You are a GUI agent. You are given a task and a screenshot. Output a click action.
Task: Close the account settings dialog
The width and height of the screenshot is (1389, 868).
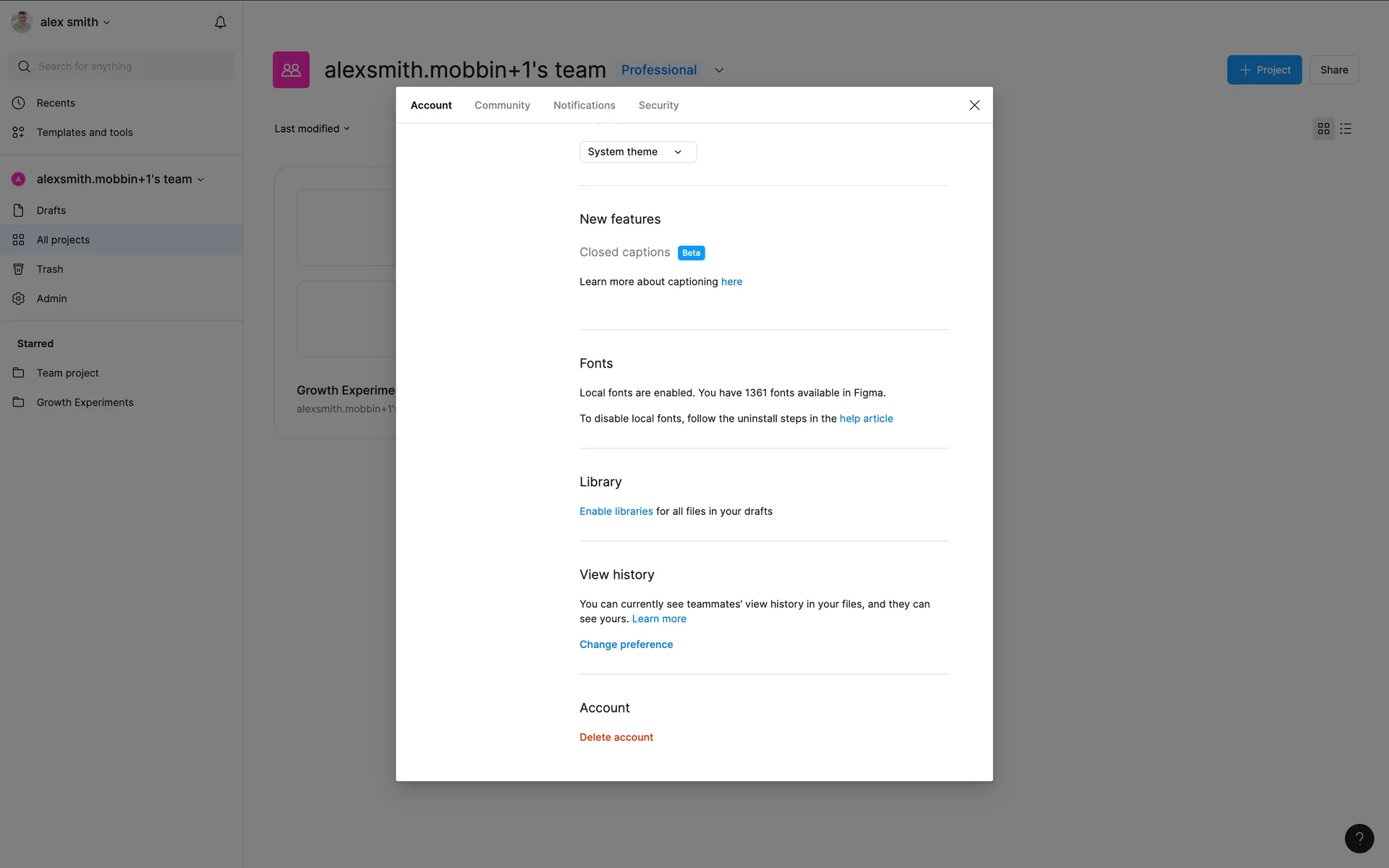(974, 106)
